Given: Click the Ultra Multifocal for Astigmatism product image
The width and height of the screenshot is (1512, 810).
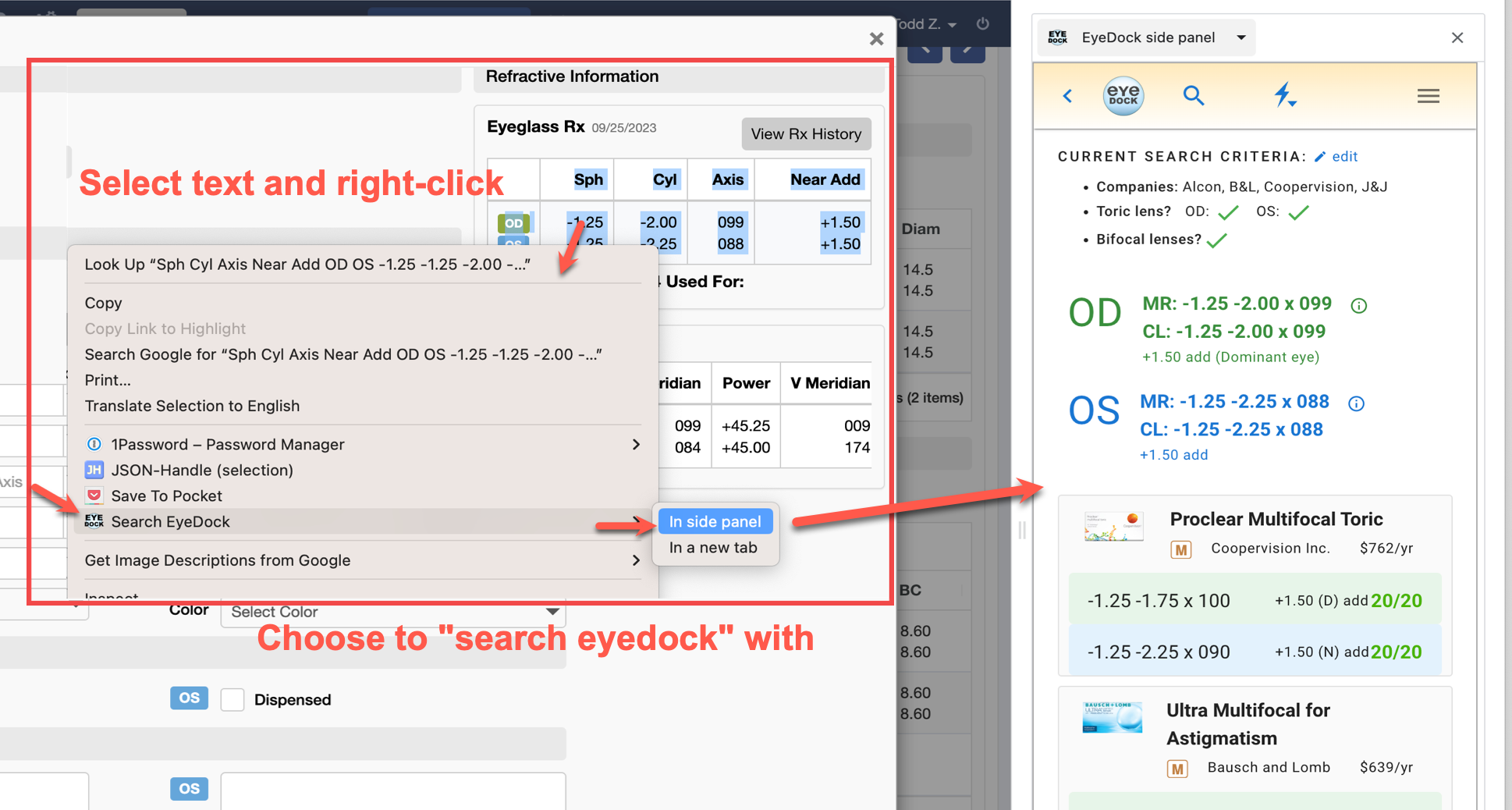Looking at the screenshot, I should [x=1112, y=717].
